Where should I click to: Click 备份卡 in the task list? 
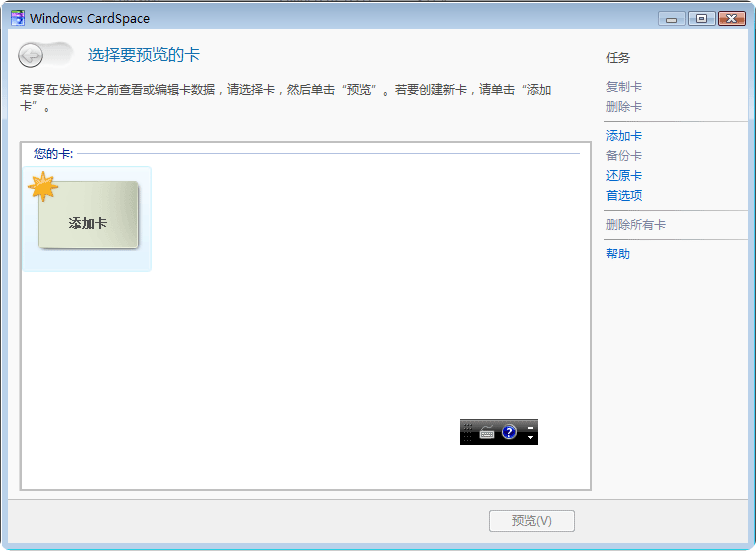[624, 156]
